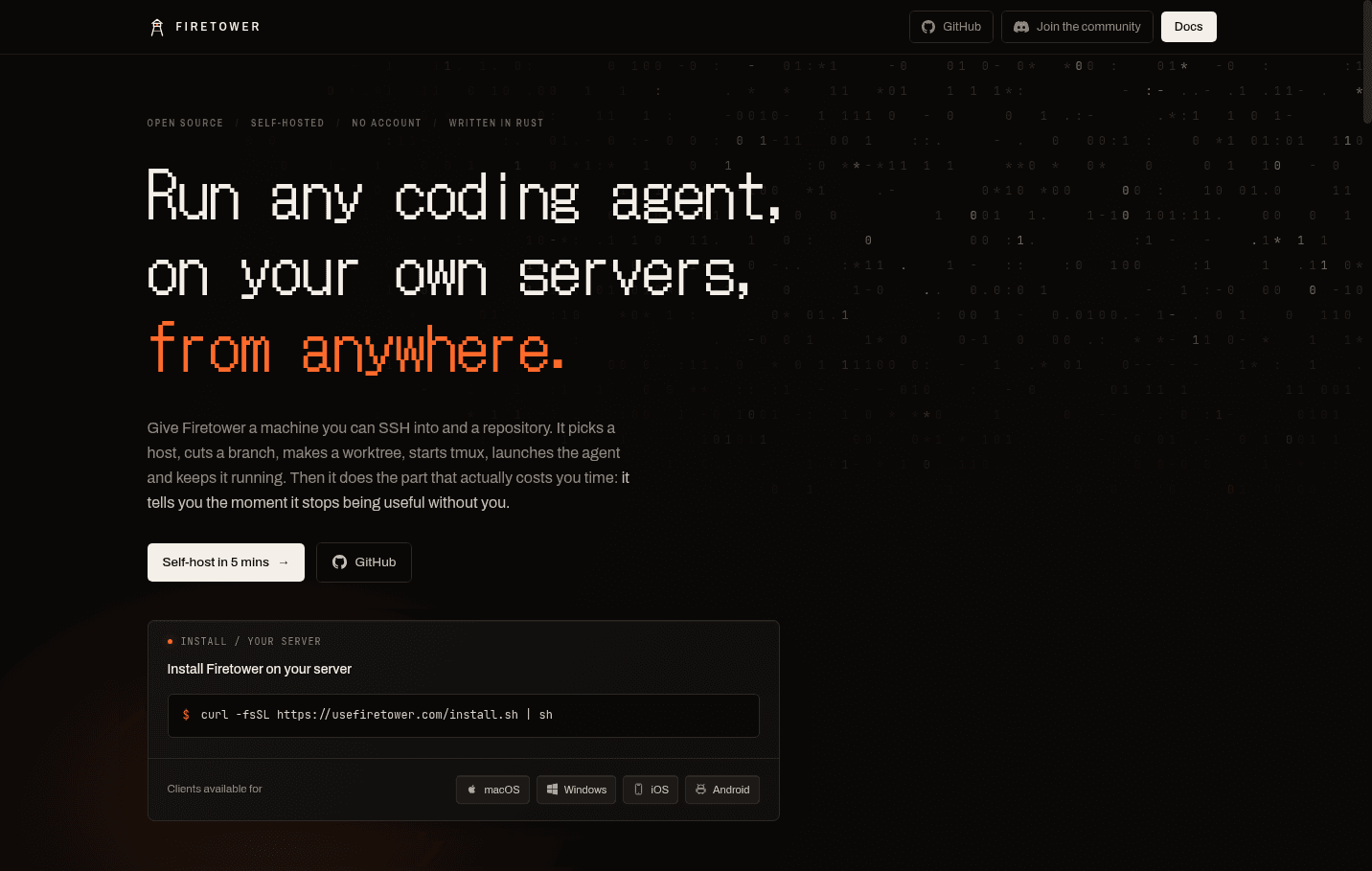Click the SELF-HOSTED tag text

(287, 124)
